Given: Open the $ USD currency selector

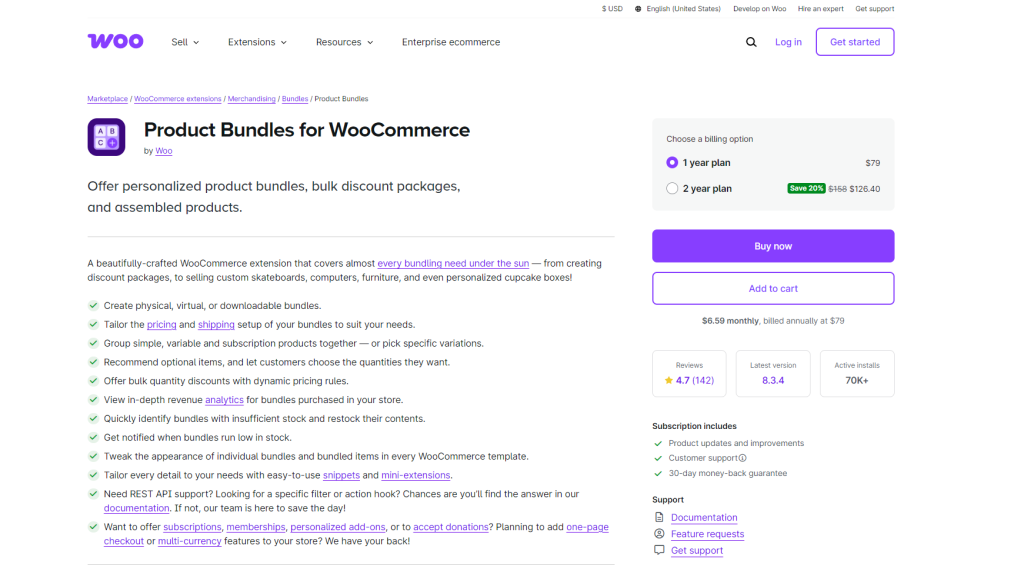Looking at the screenshot, I should [612, 9].
